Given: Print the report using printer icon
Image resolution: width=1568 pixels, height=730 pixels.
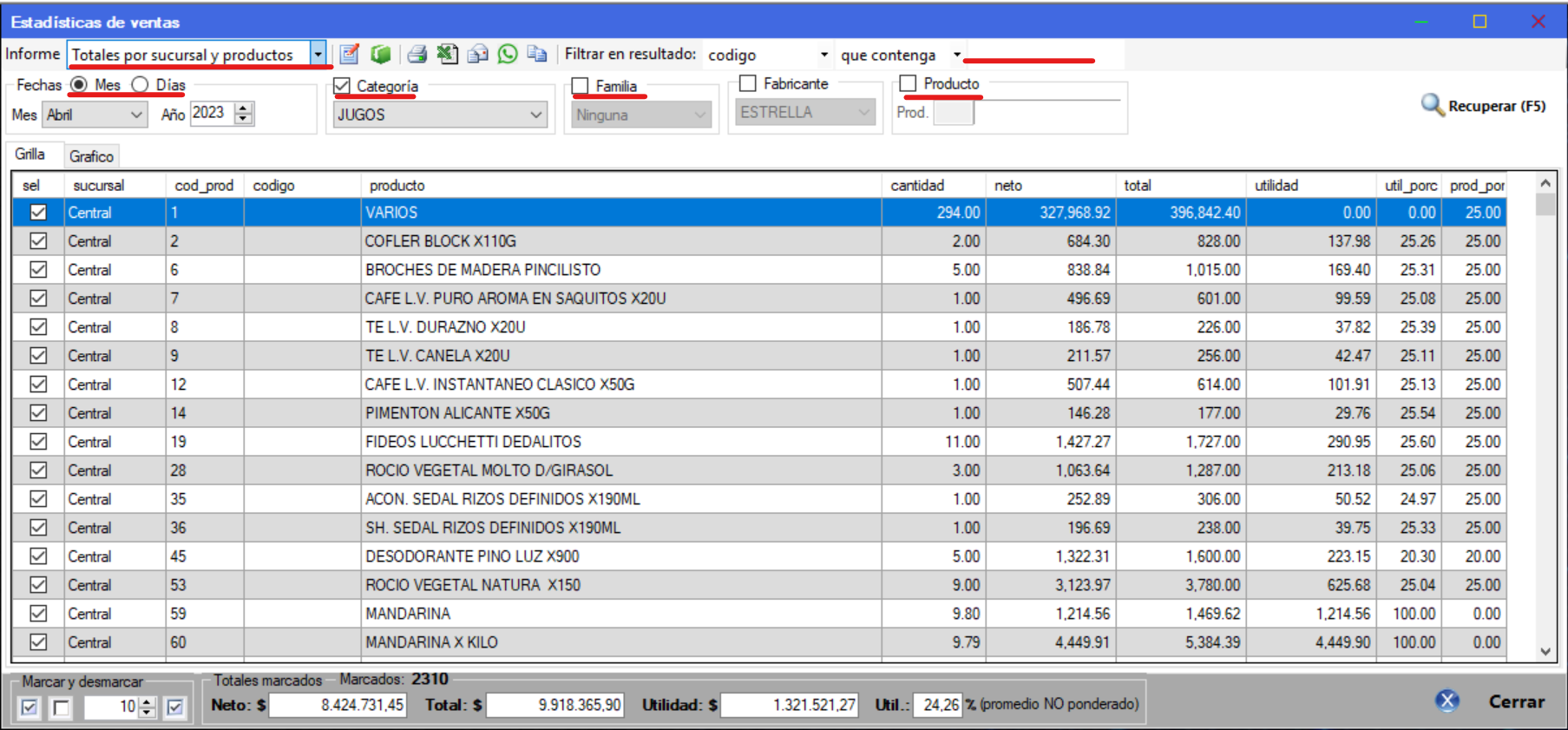Looking at the screenshot, I should [417, 55].
